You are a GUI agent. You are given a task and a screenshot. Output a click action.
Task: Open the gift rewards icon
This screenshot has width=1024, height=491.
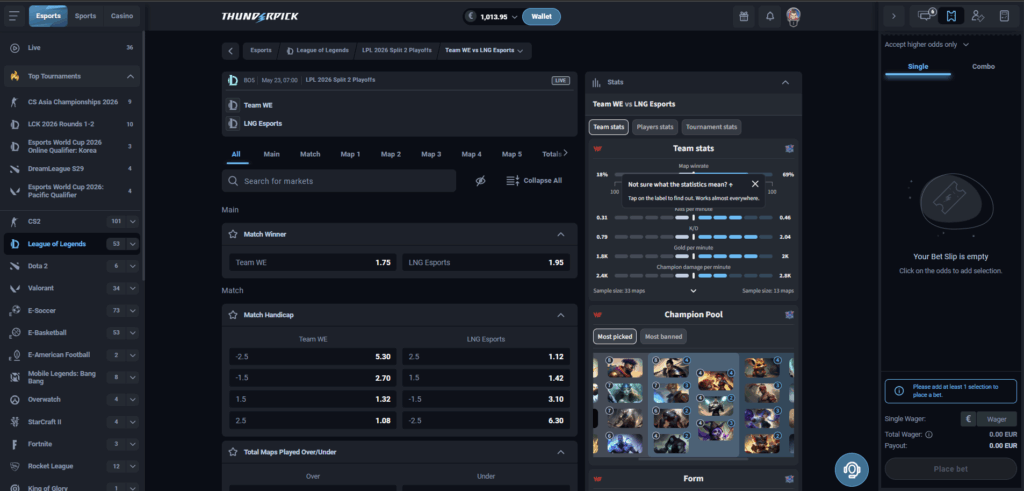(x=743, y=16)
